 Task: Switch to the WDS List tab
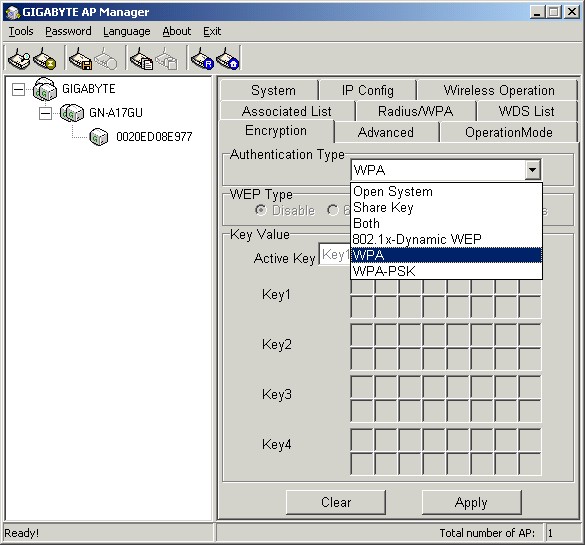[527, 111]
